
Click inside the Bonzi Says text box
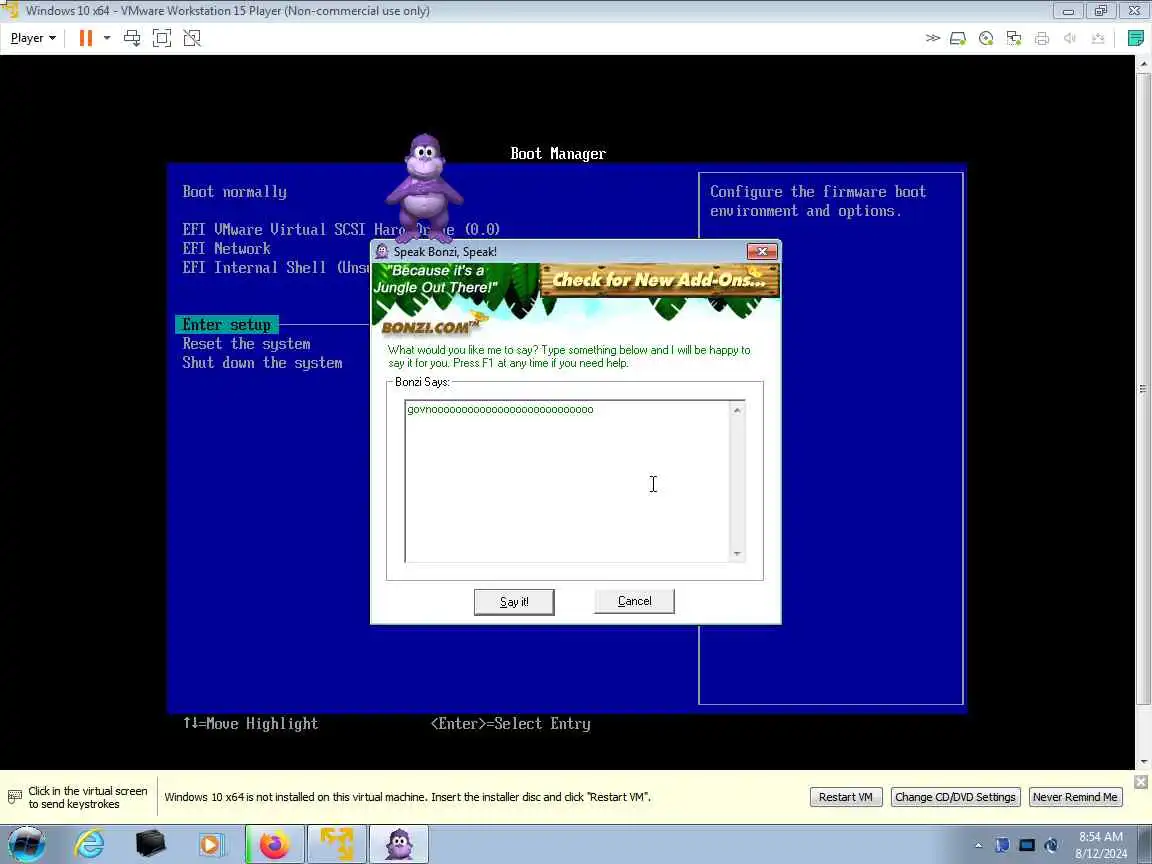[567, 481]
